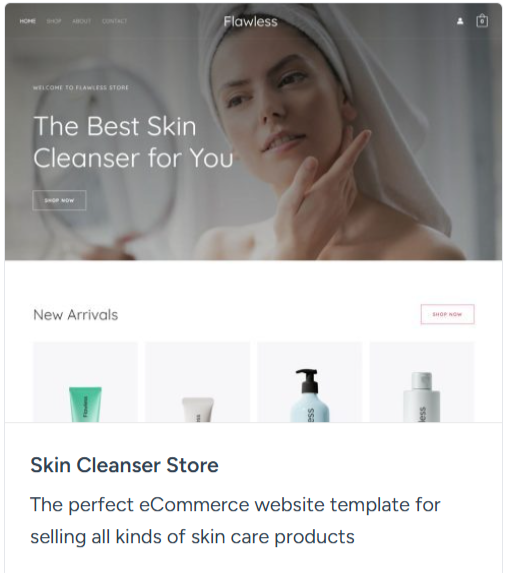Select the white bottle product thumbnail
The width and height of the screenshot is (508, 573).
click(x=422, y=382)
